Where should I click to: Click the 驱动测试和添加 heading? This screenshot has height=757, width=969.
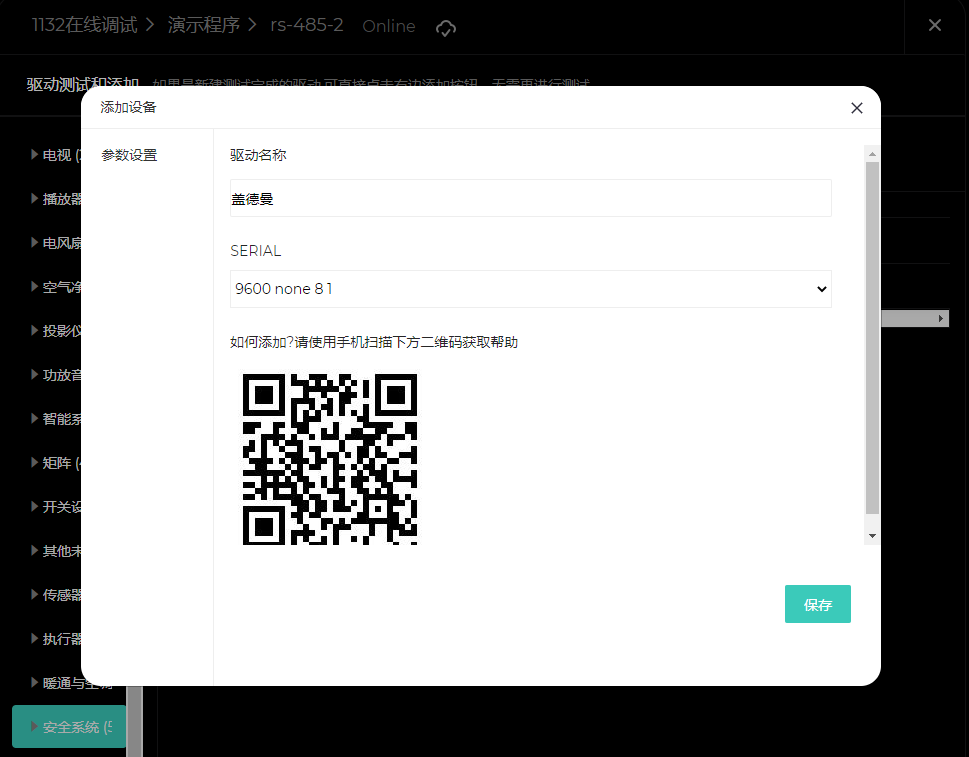pos(83,84)
